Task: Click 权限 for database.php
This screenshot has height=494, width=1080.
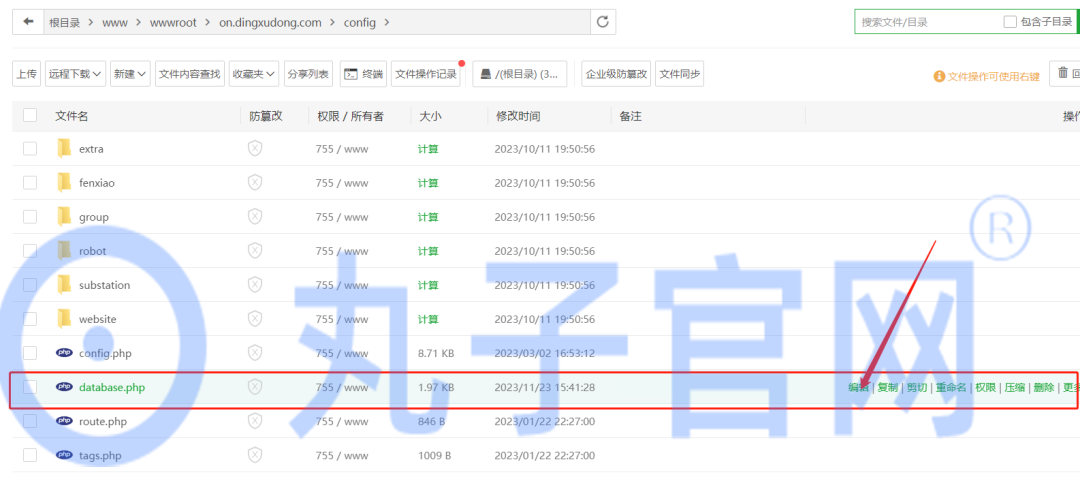Action: click(x=985, y=387)
